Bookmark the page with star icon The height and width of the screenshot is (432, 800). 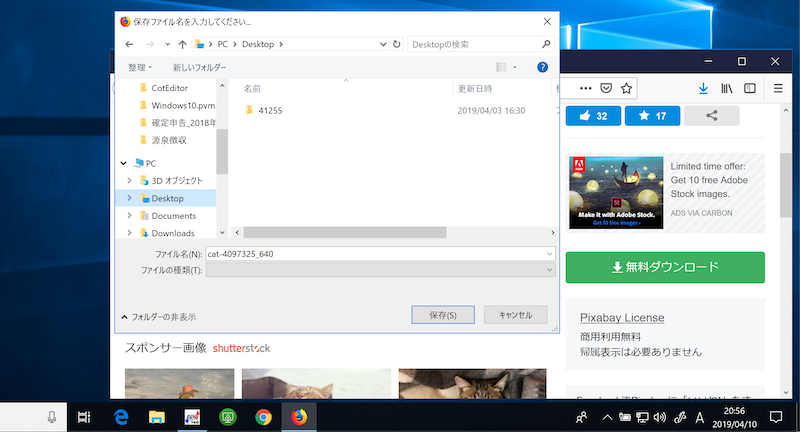click(x=626, y=88)
